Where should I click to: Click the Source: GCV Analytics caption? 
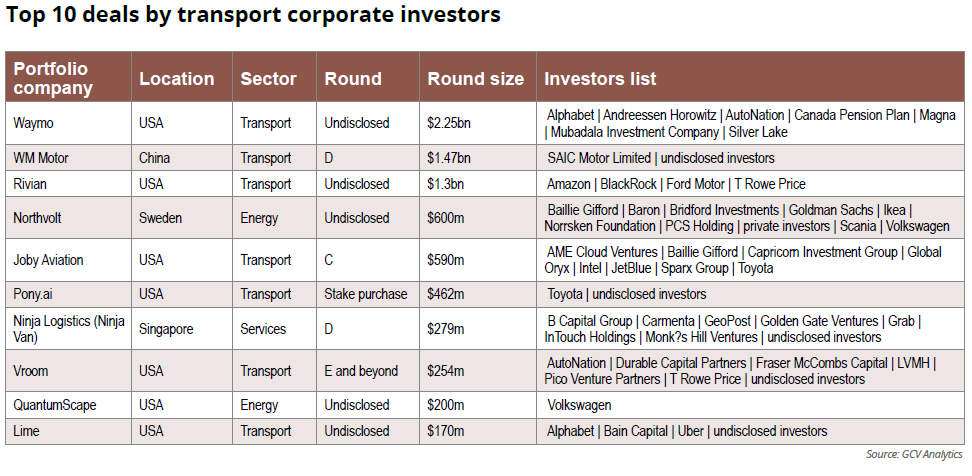click(912, 455)
